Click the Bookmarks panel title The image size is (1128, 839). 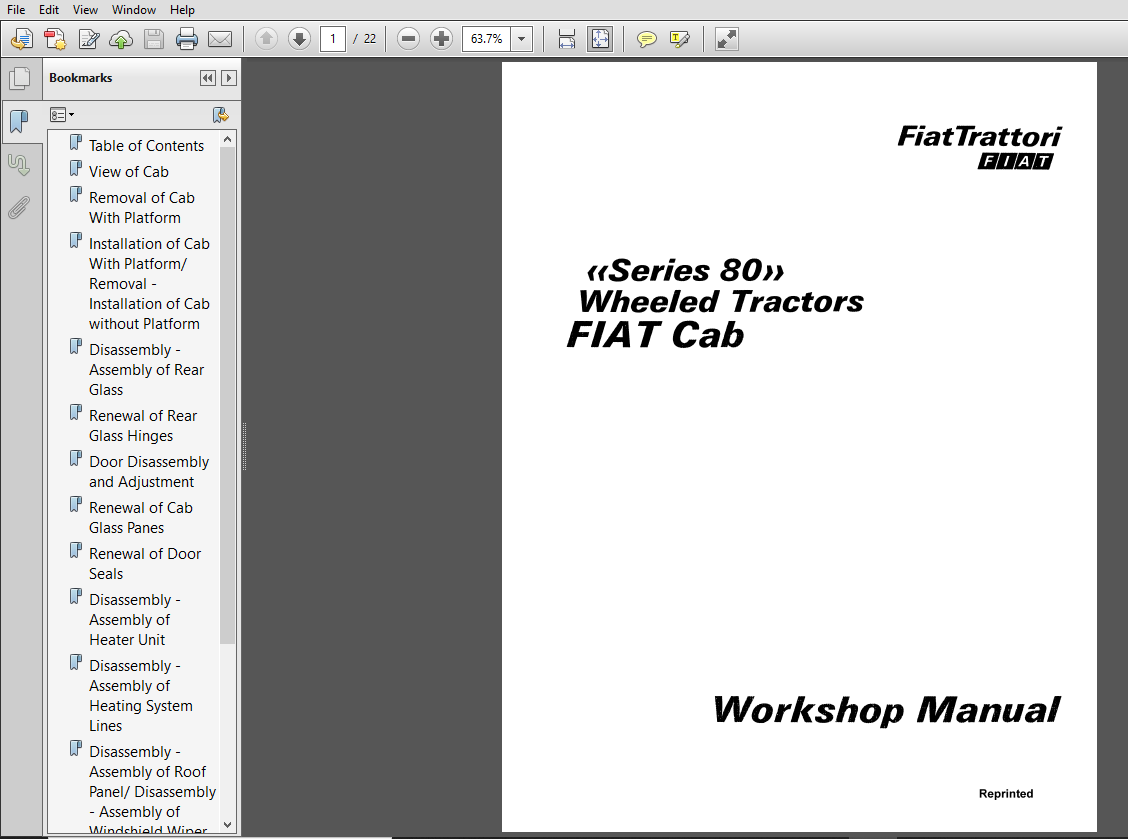click(81, 78)
